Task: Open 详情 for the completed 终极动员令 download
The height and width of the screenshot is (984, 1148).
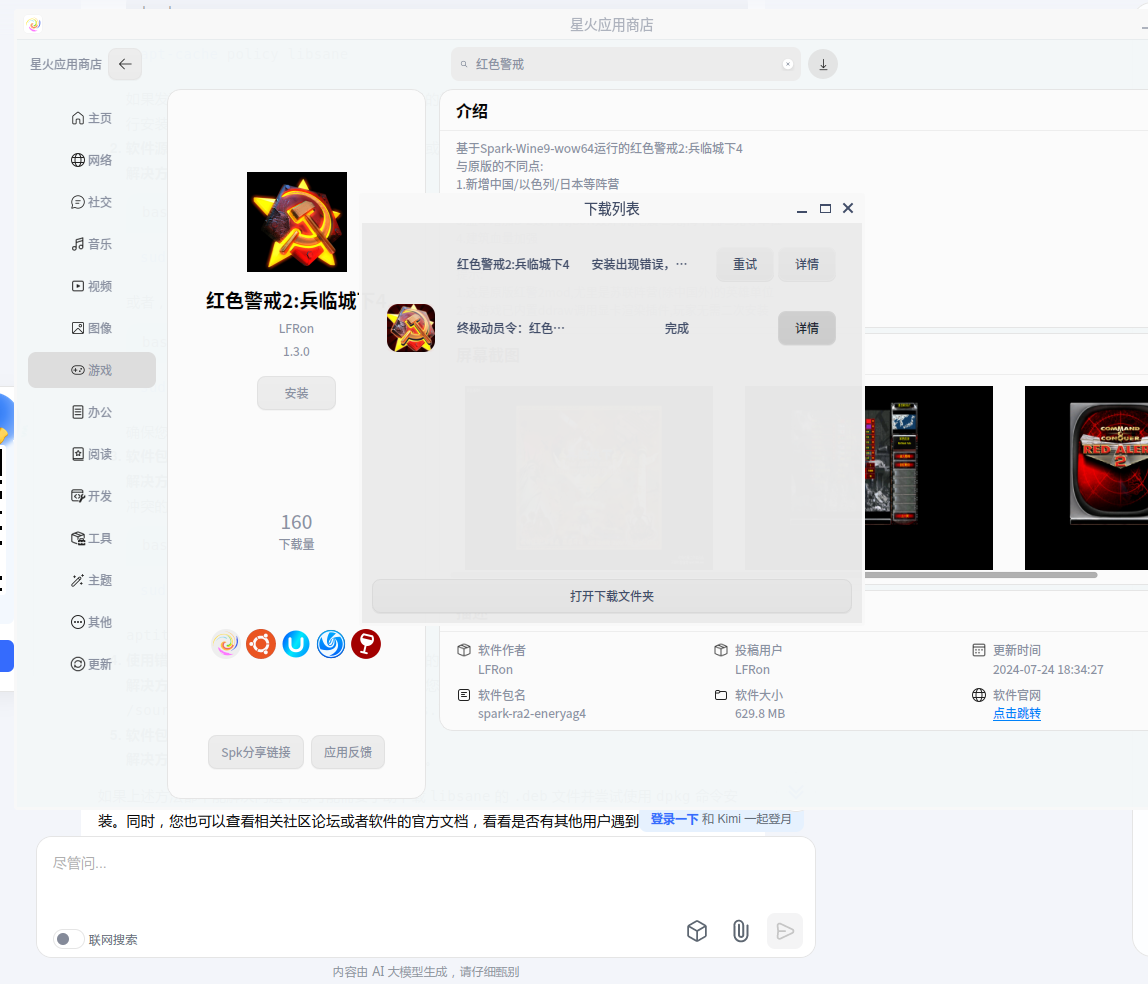Action: [x=807, y=328]
